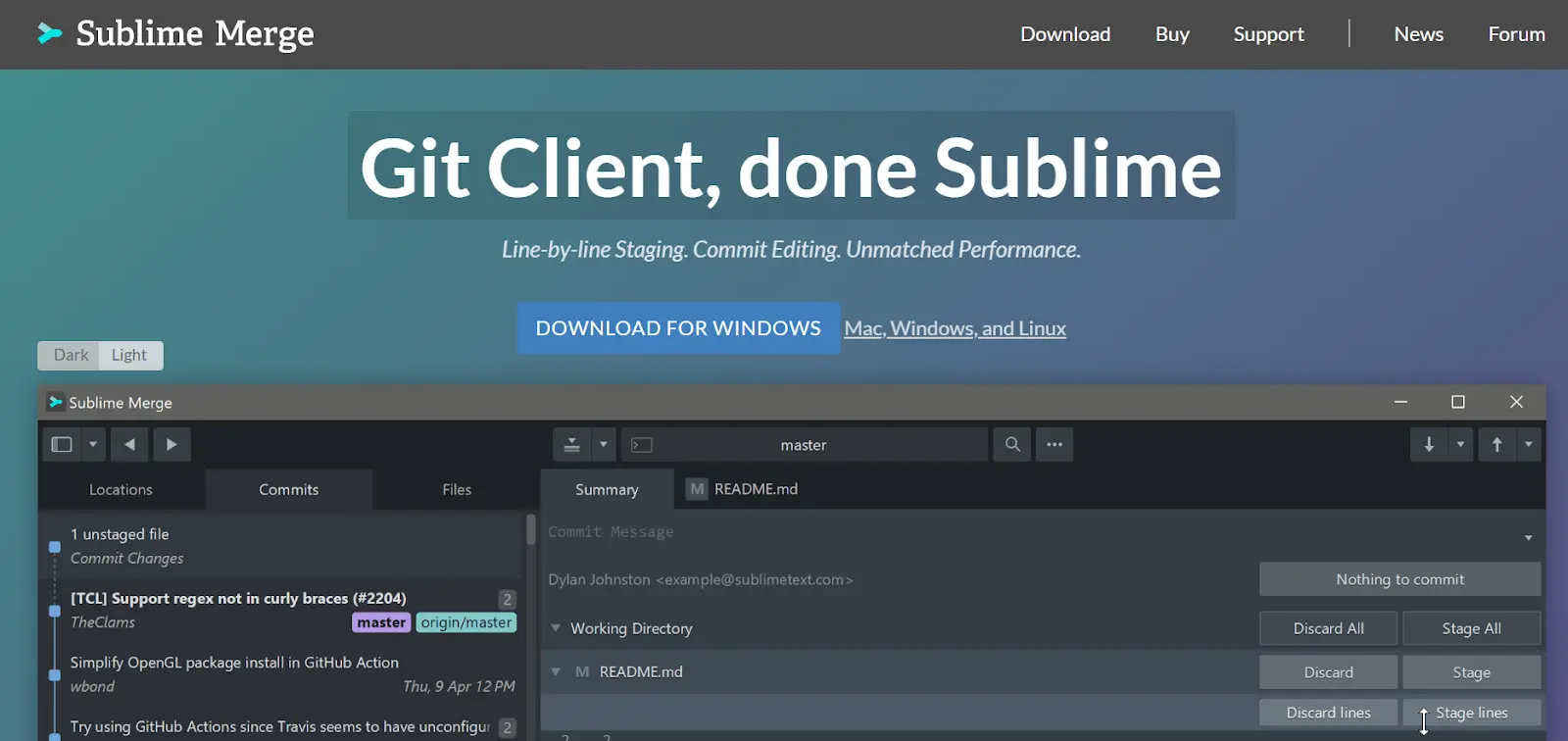Click the Discard All button

pos(1328,628)
